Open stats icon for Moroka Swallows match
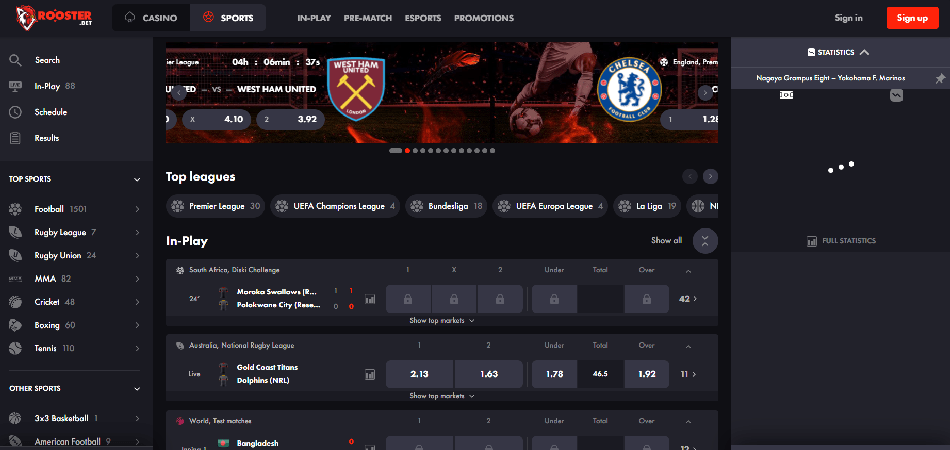Screen dimensions: 950x450 [370, 299]
